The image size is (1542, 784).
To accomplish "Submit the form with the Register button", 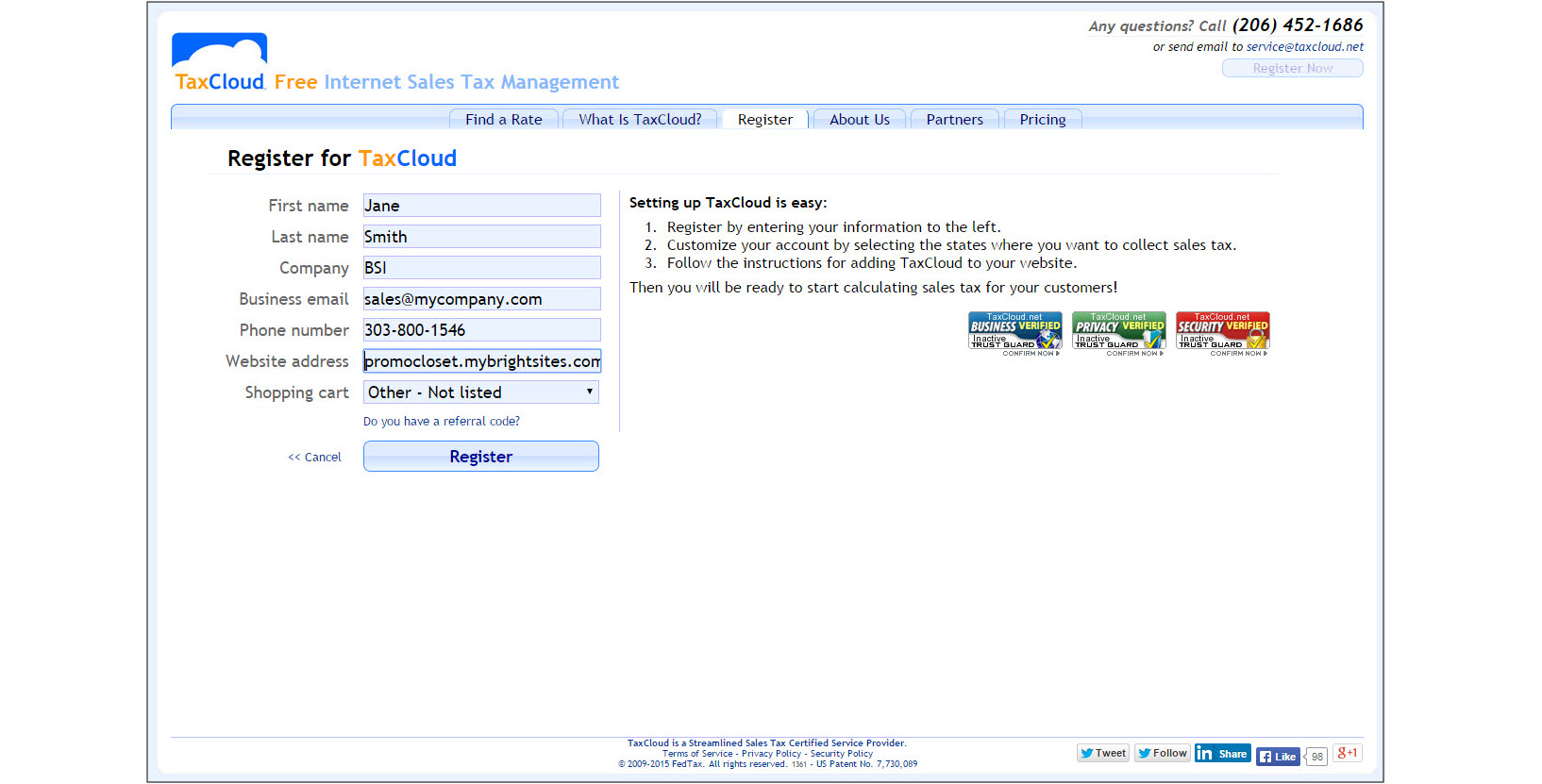I will pyautogui.click(x=481, y=457).
